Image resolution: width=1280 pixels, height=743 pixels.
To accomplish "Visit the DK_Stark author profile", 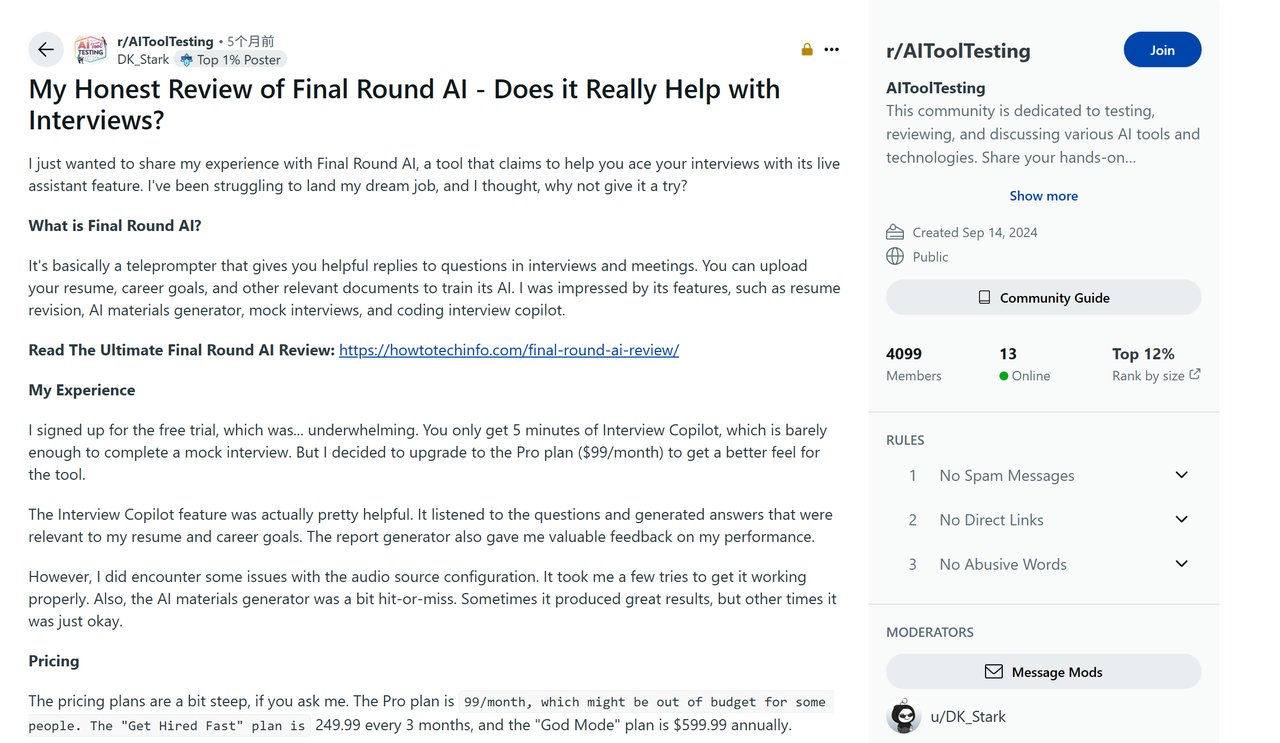I will tap(143, 60).
